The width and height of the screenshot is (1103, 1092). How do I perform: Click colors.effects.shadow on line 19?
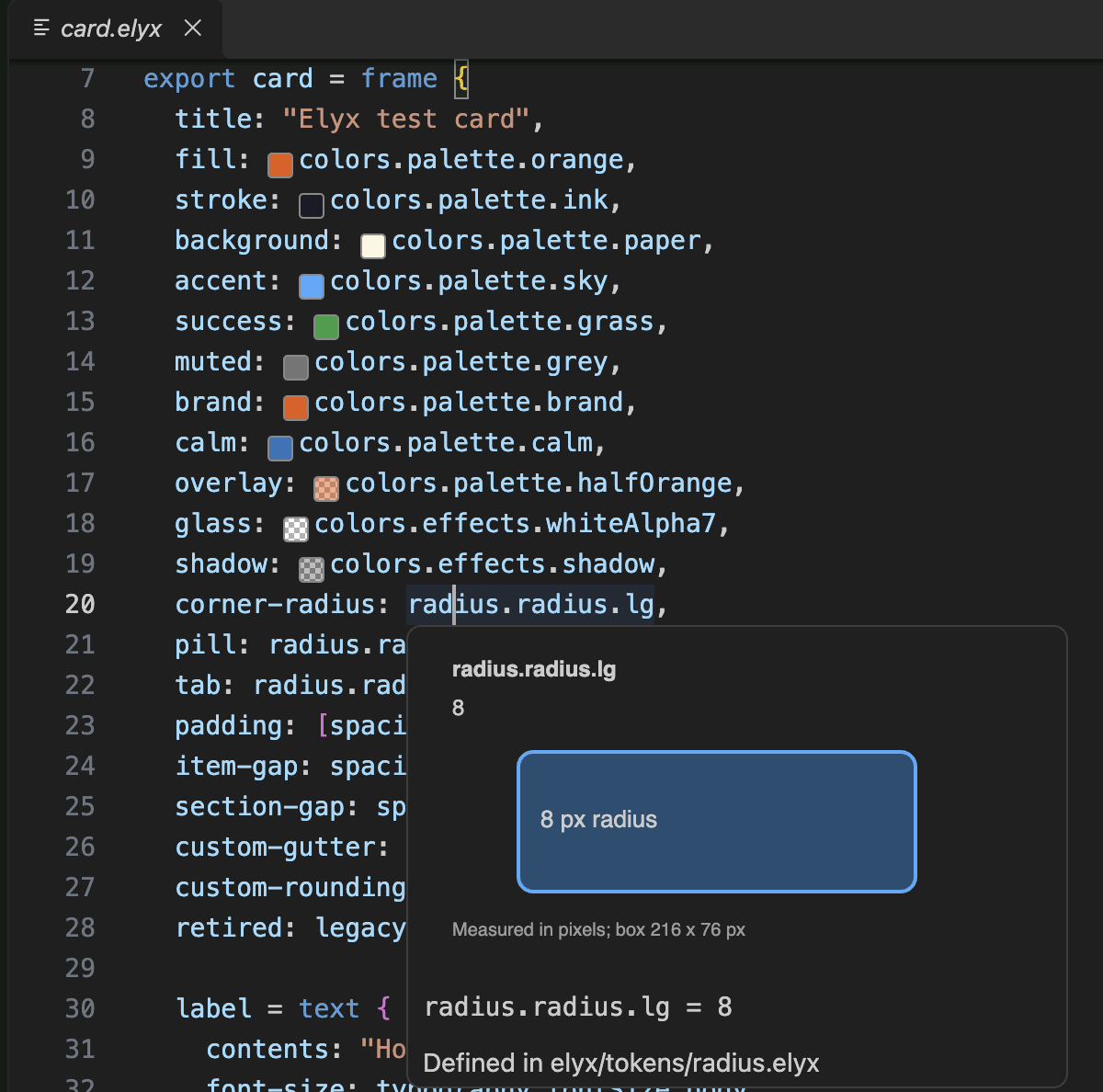coord(493,563)
